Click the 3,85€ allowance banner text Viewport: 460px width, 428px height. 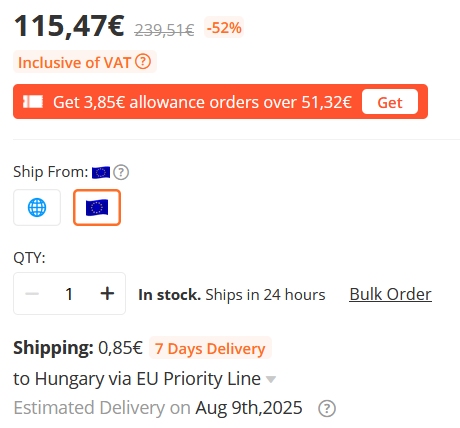coord(202,102)
